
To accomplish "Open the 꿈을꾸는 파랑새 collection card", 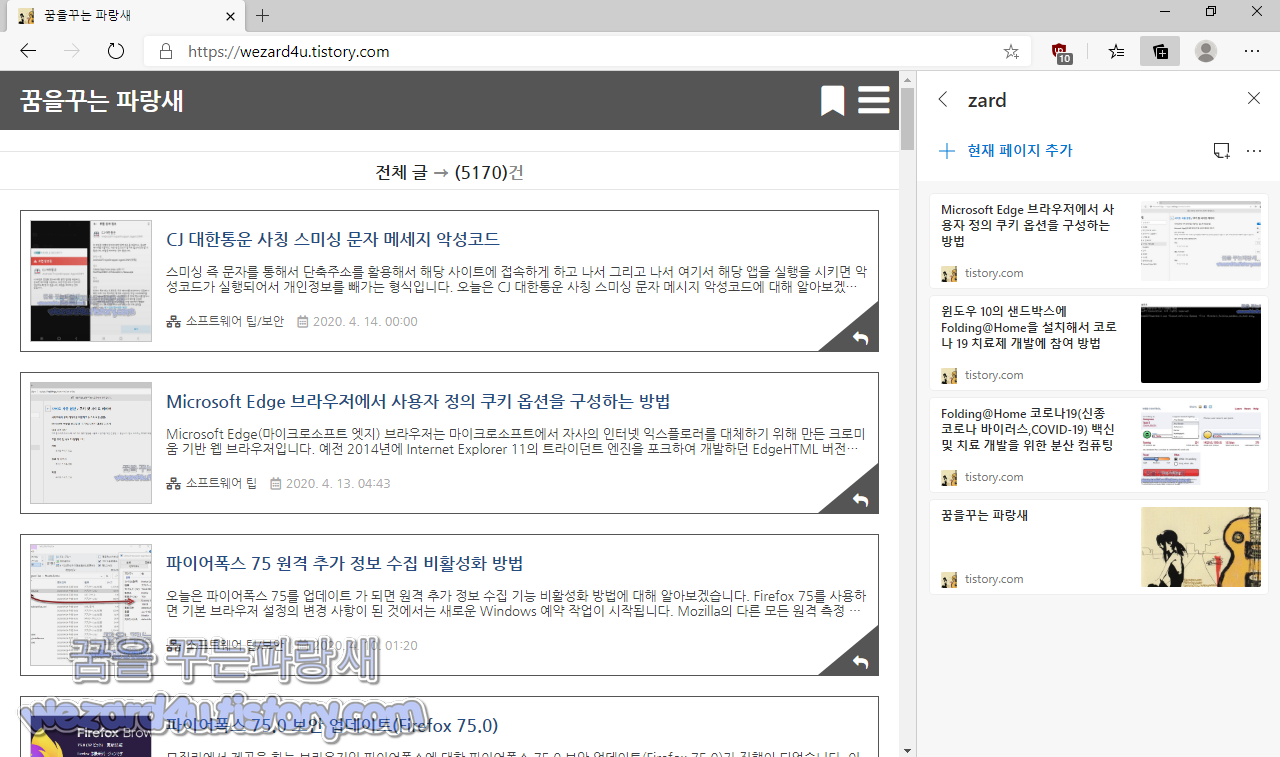I will point(1098,547).
